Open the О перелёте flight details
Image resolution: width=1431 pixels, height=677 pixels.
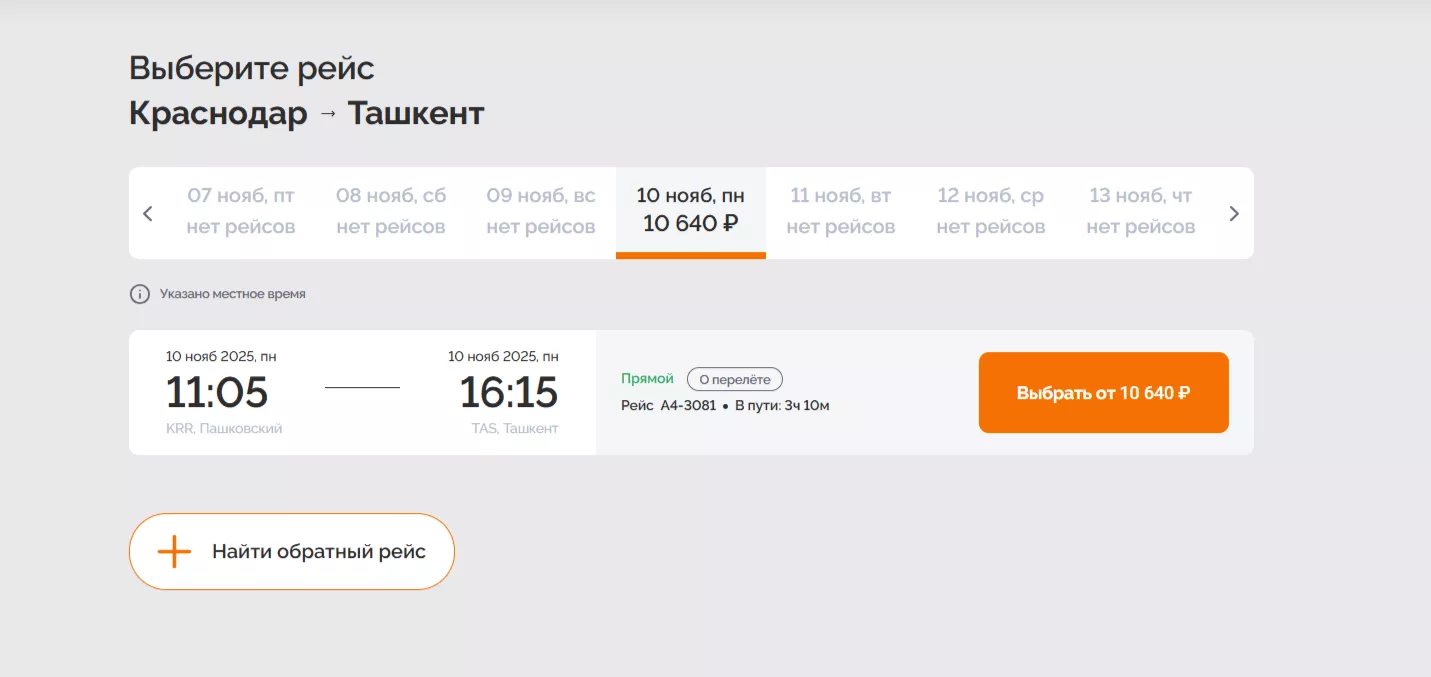(735, 379)
